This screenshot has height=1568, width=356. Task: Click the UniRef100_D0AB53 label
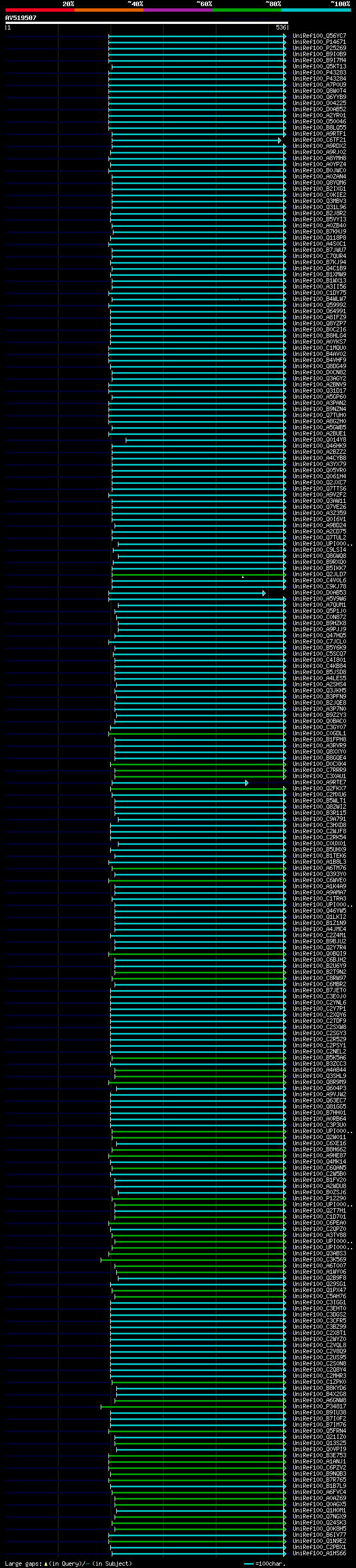coord(319,592)
